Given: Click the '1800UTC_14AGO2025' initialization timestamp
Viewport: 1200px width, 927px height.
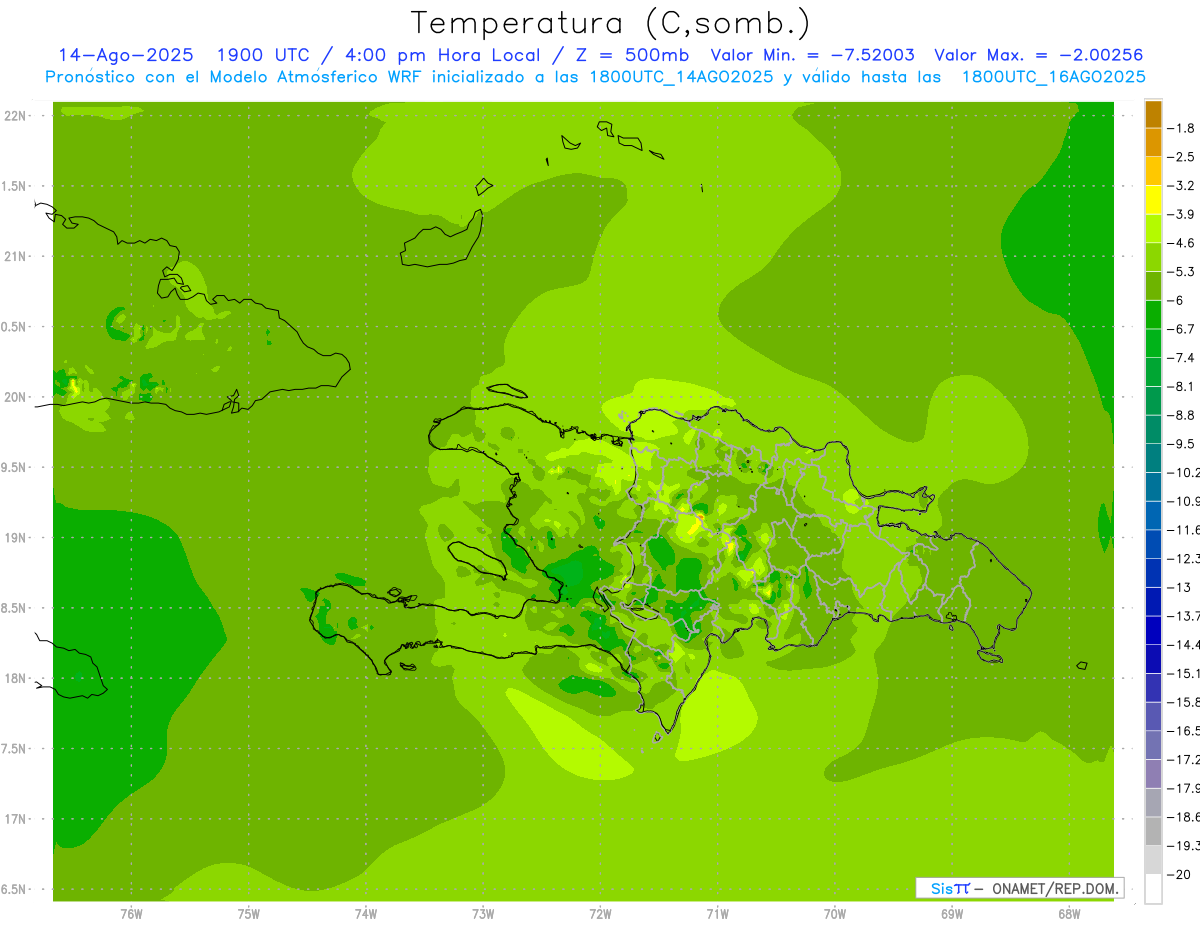Looking at the screenshot, I should point(681,77).
